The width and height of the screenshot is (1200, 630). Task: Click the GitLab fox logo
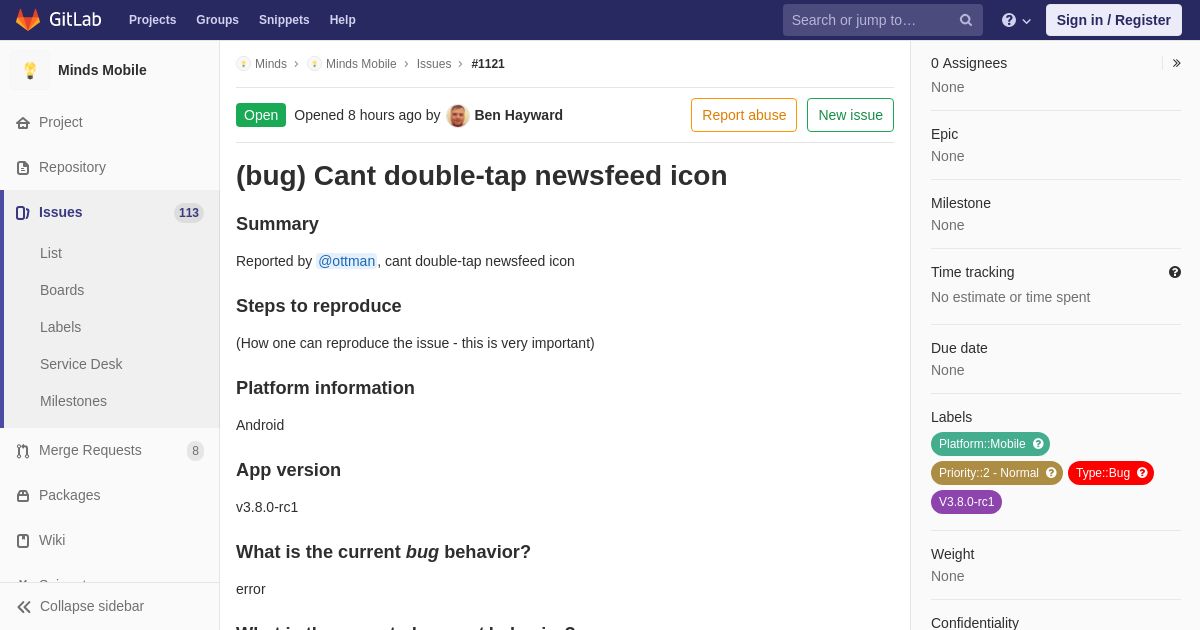coord(28,20)
